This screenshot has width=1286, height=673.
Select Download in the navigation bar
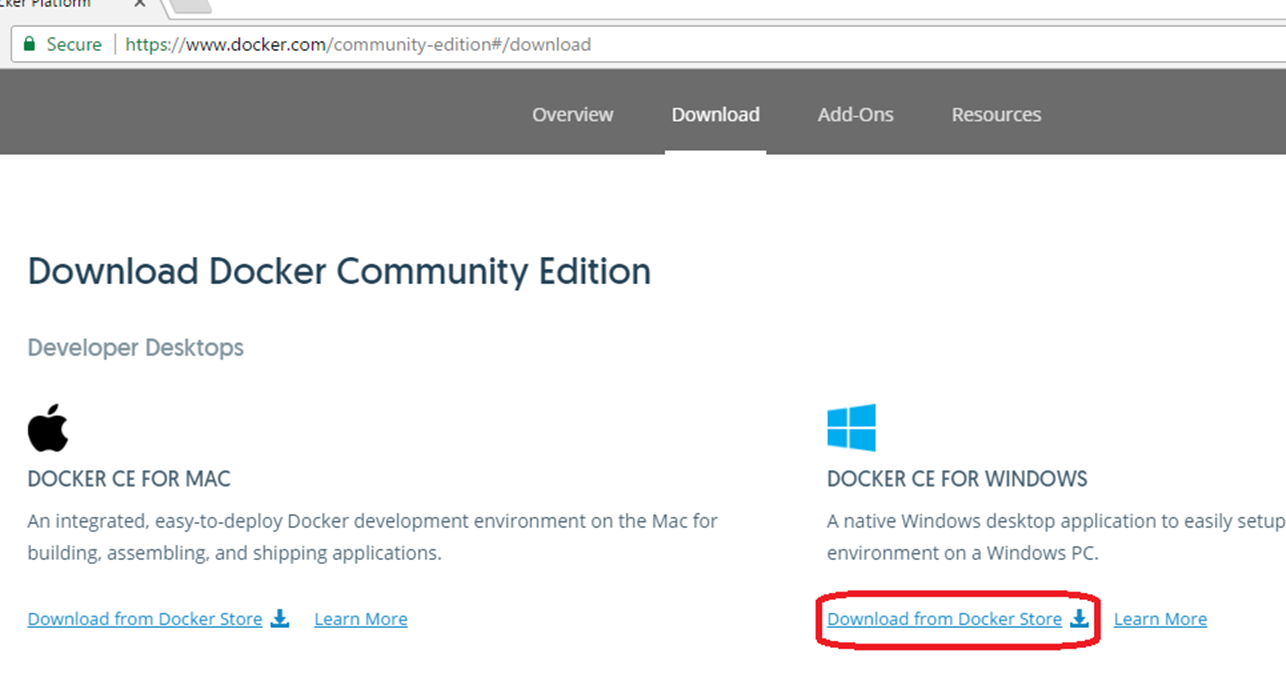tap(715, 114)
